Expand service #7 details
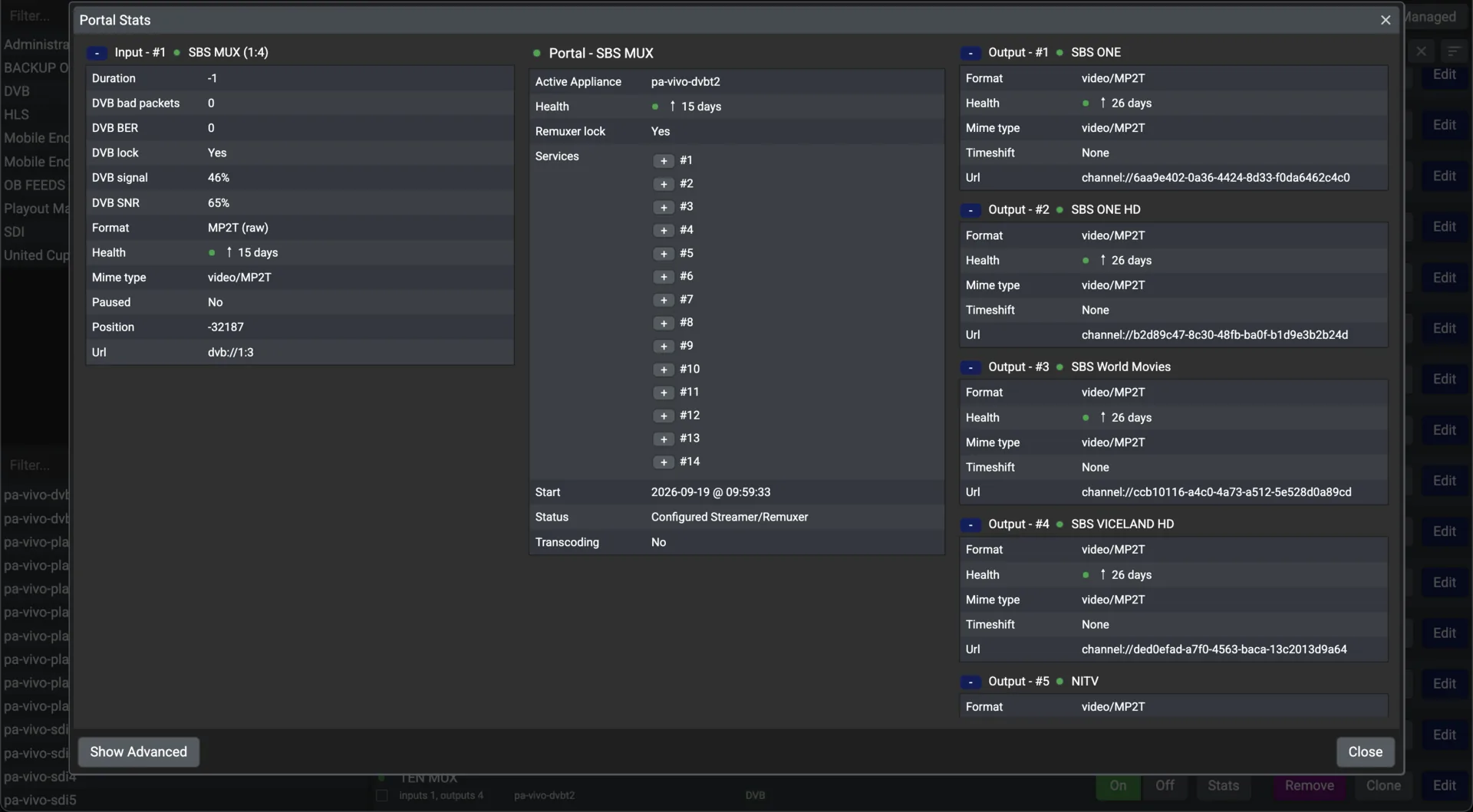Viewport: 1473px width, 812px height. tap(664, 300)
